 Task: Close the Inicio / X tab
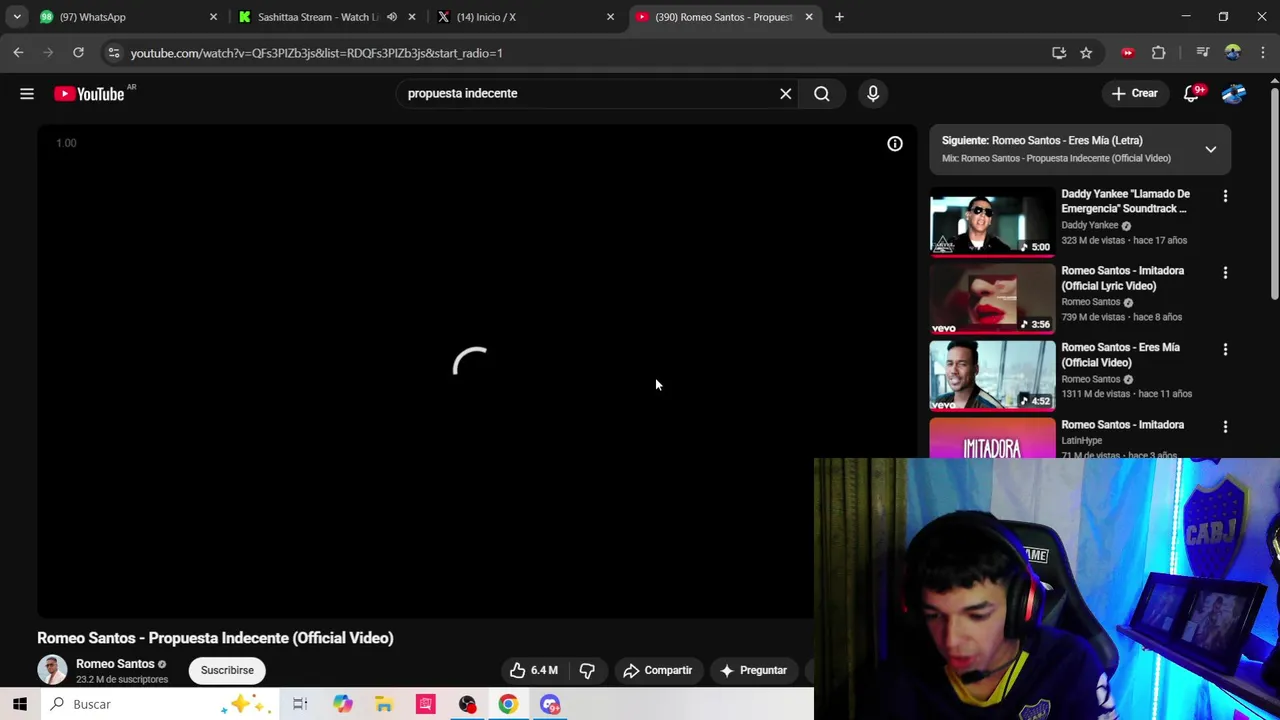pyautogui.click(x=610, y=17)
